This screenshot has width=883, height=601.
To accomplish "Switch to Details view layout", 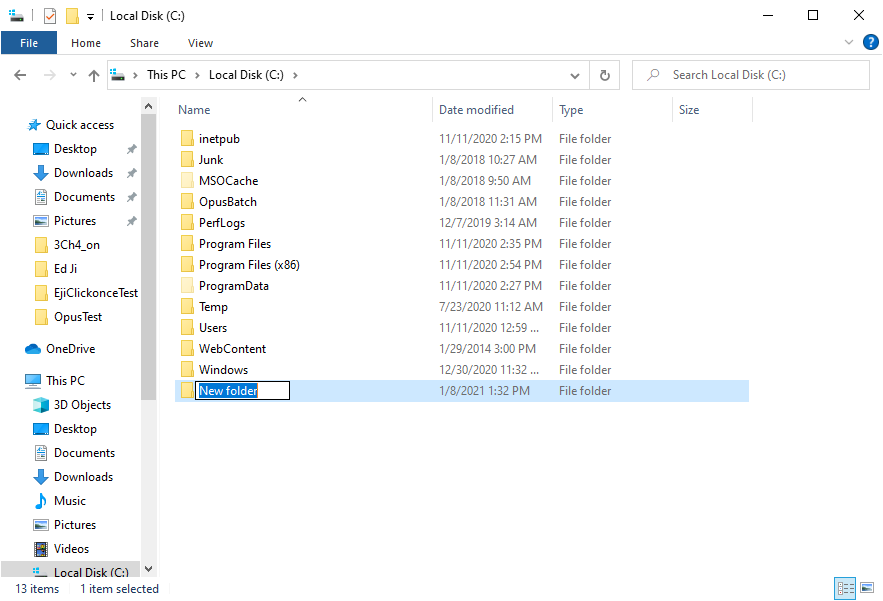I will (x=845, y=589).
